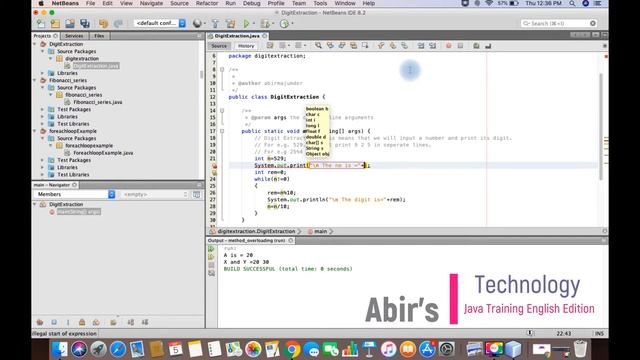Click the error bulb icon on line 22
This screenshot has width=640, height=360.
[x=214, y=166]
